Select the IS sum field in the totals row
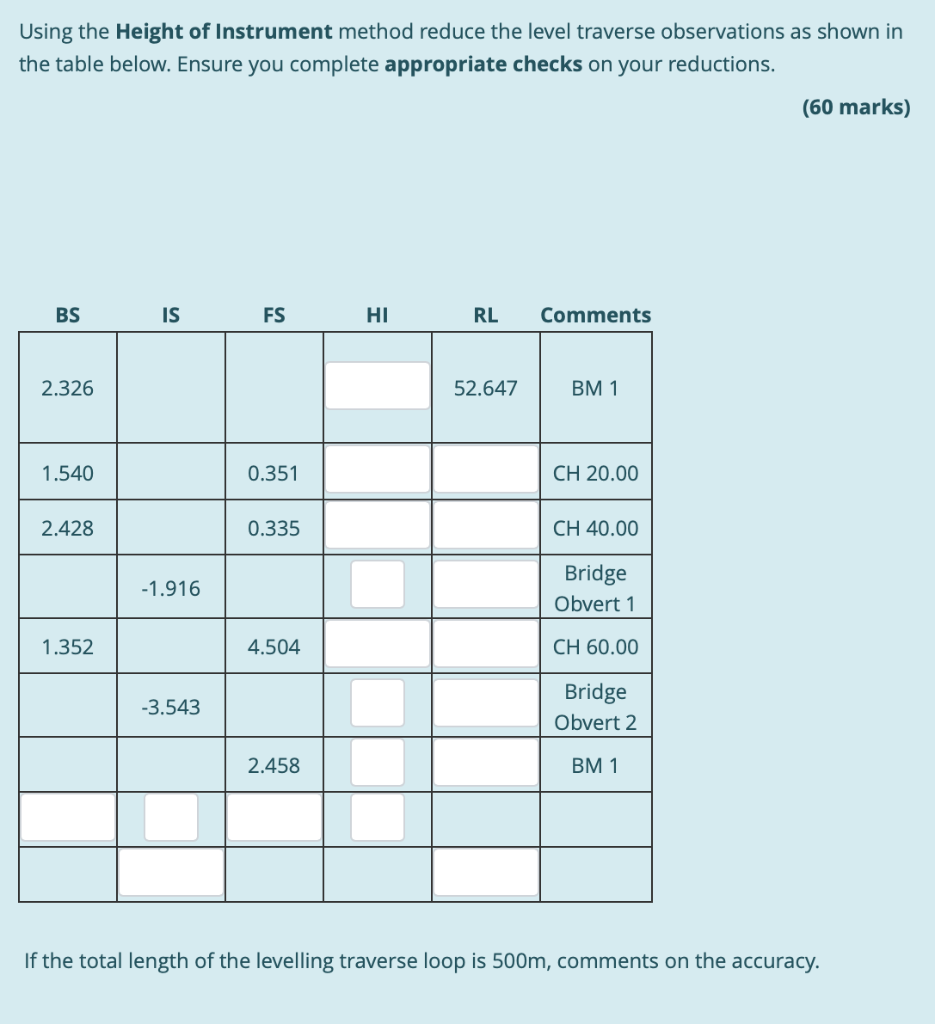The image size is (935, 1024). pos(170,816)
